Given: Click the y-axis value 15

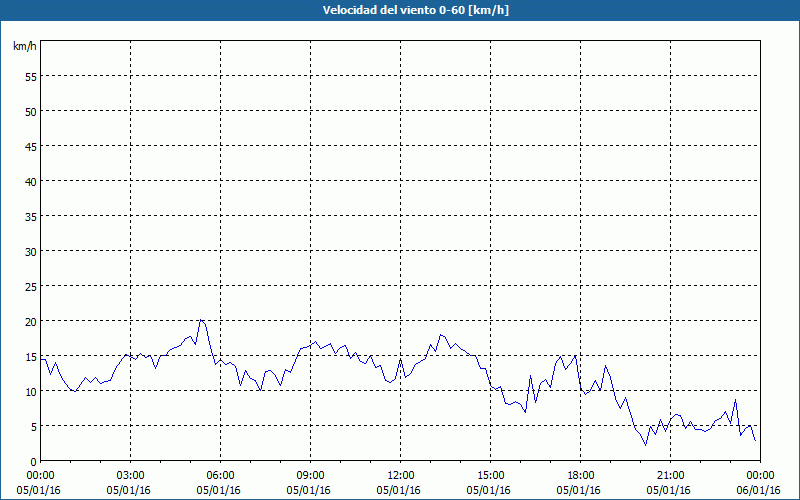Looking at the screenshot, I should [31, 356].
